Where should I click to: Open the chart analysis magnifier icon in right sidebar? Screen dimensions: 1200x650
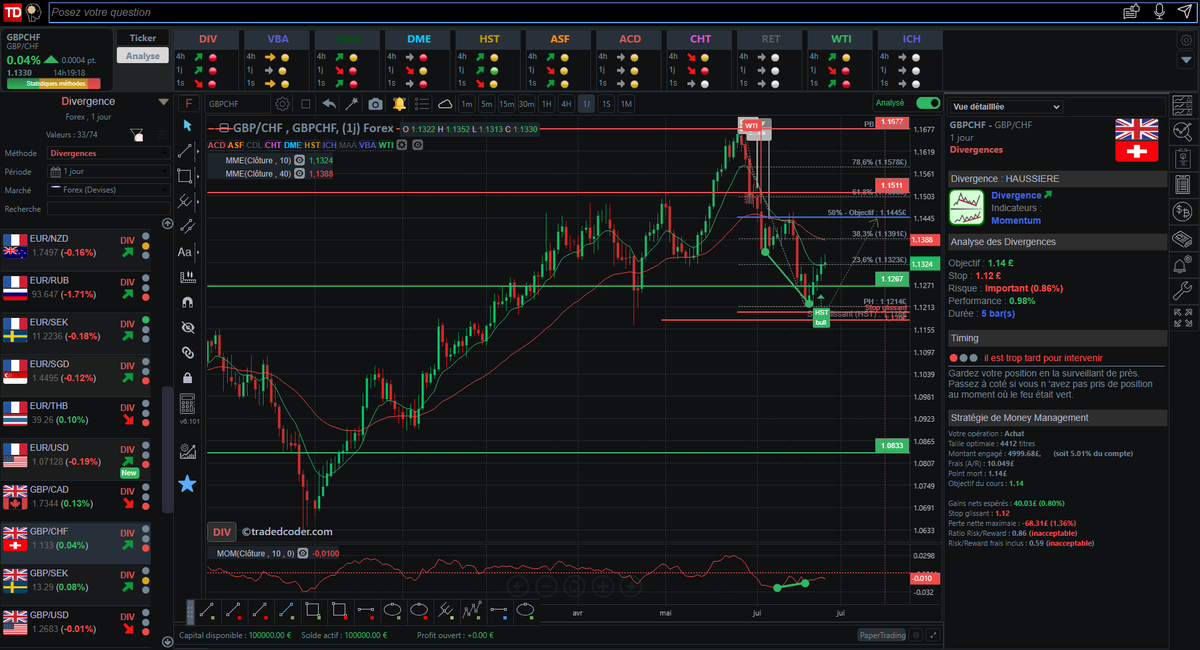1183,130
